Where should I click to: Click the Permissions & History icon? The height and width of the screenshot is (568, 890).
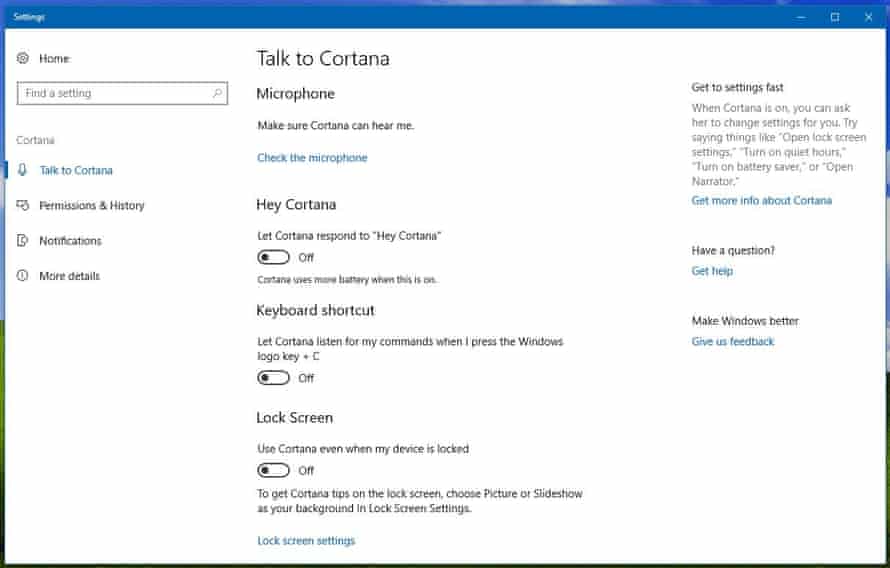23,205
